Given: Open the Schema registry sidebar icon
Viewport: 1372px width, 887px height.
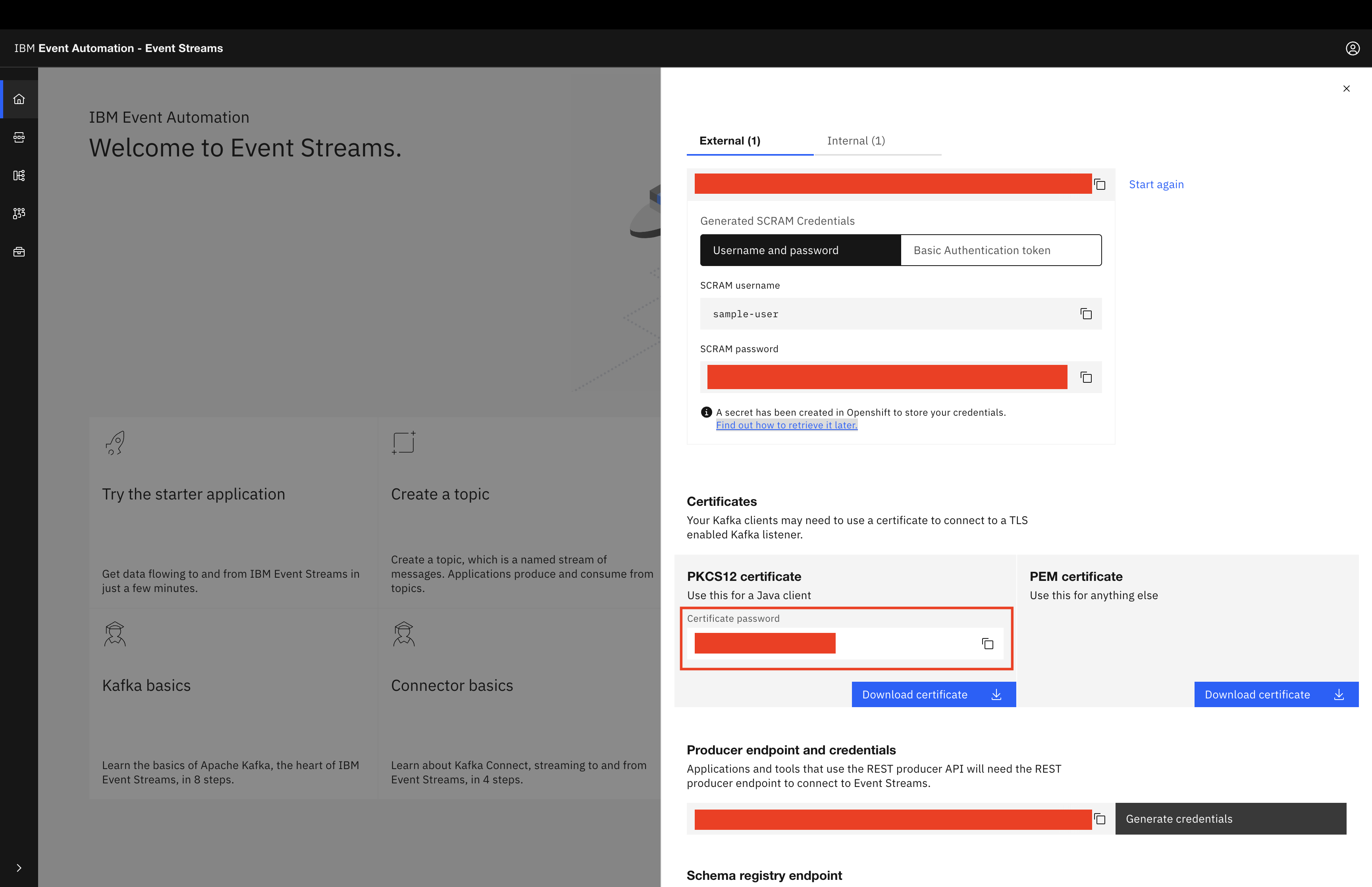Looking at the screenshot, I should [19, 175].
